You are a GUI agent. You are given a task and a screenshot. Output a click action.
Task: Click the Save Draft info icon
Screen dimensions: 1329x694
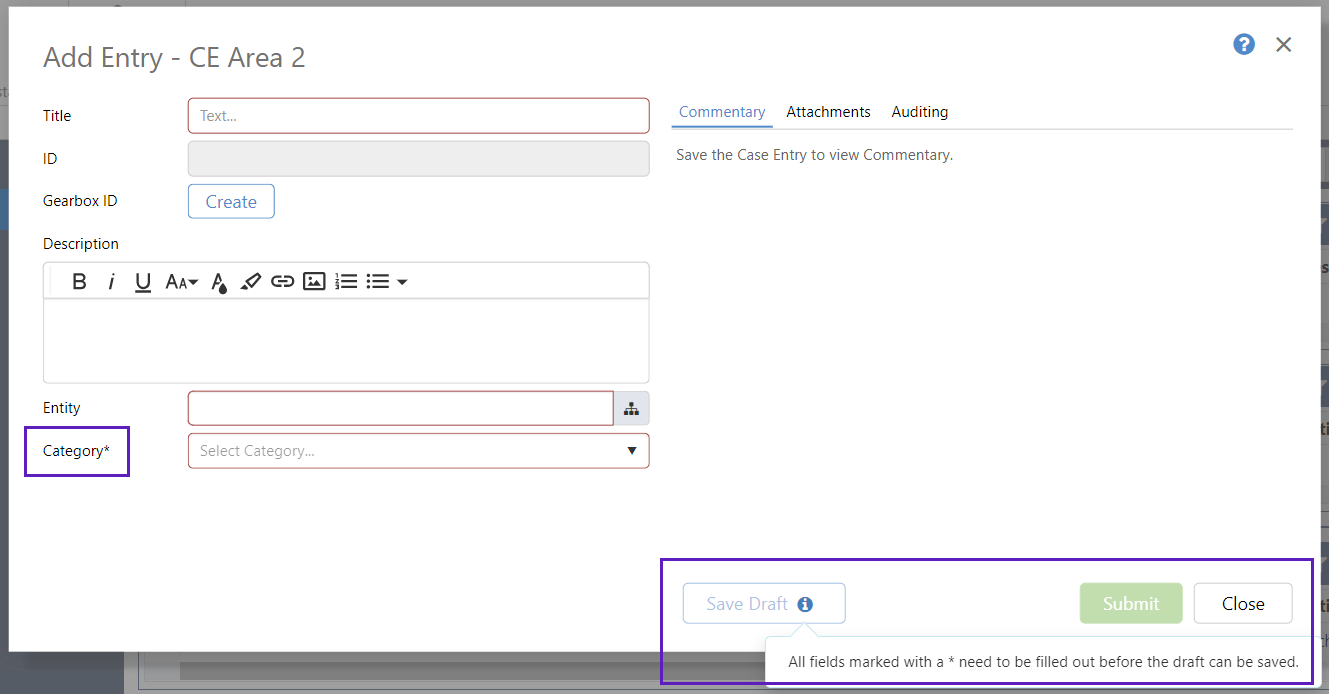(805, 604)
